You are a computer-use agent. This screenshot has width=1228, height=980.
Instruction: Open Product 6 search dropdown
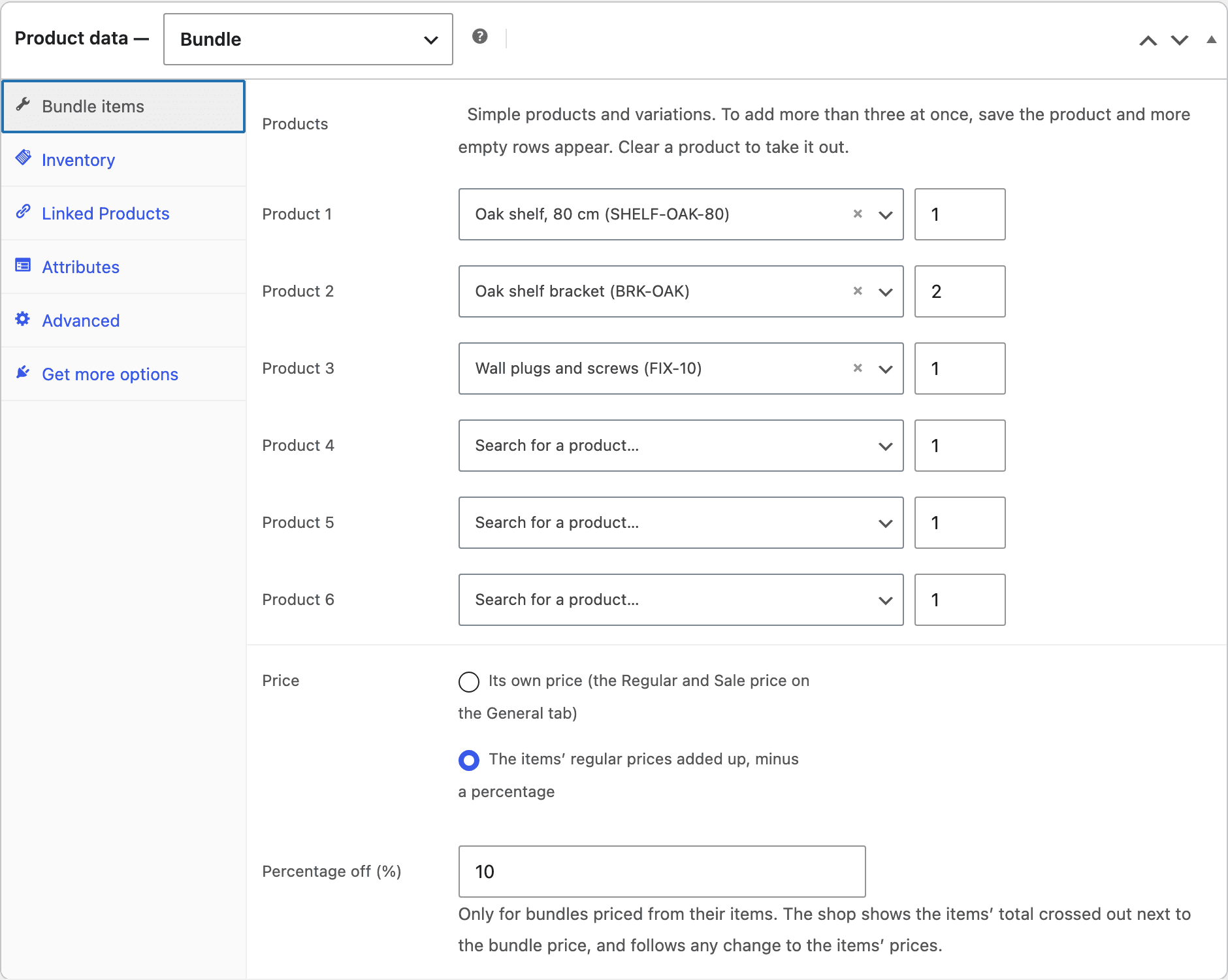[681, 600]
